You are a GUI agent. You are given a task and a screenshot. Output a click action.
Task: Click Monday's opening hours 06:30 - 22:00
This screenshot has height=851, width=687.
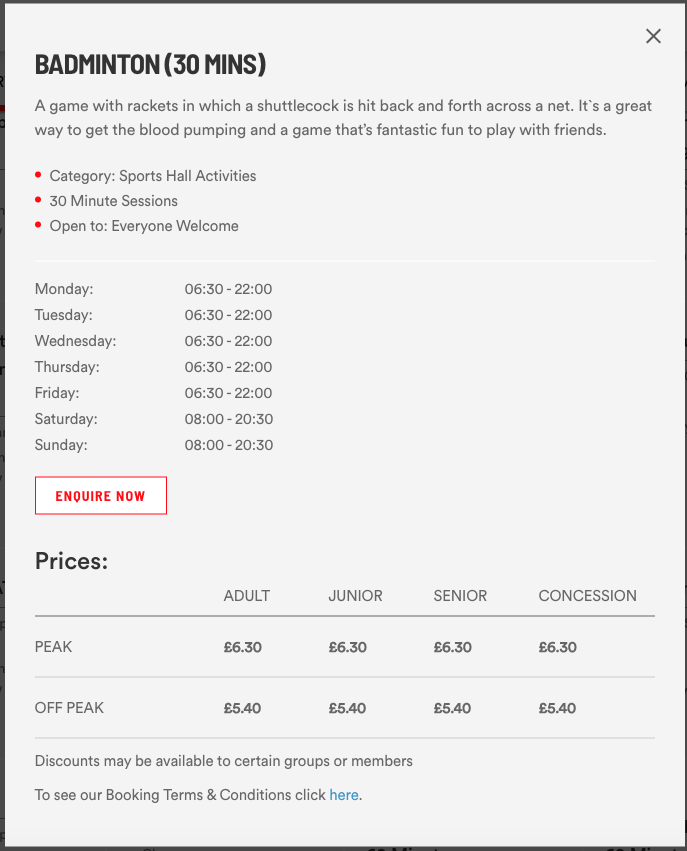[x=228, y=288]
